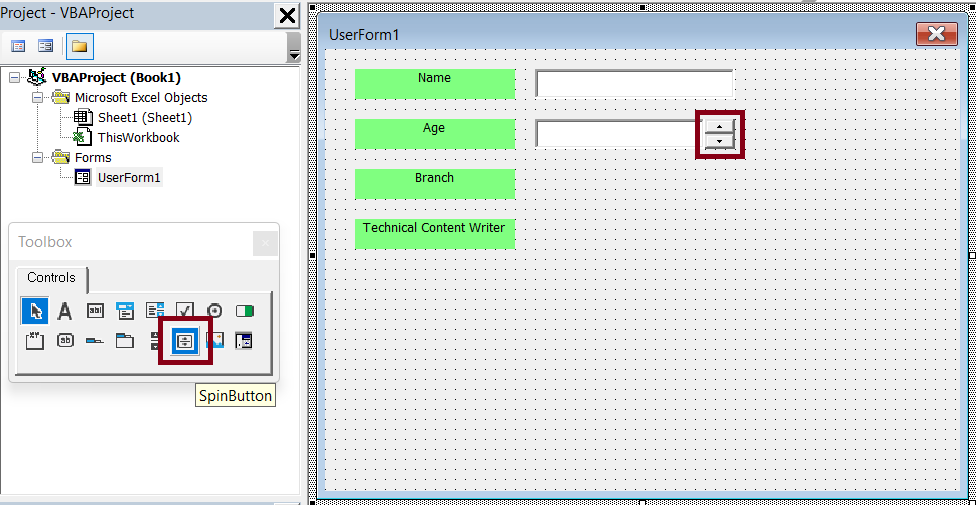This screenshot has height=505, width=976.
Task: Click the Name text box
Action: coord(634,83)
